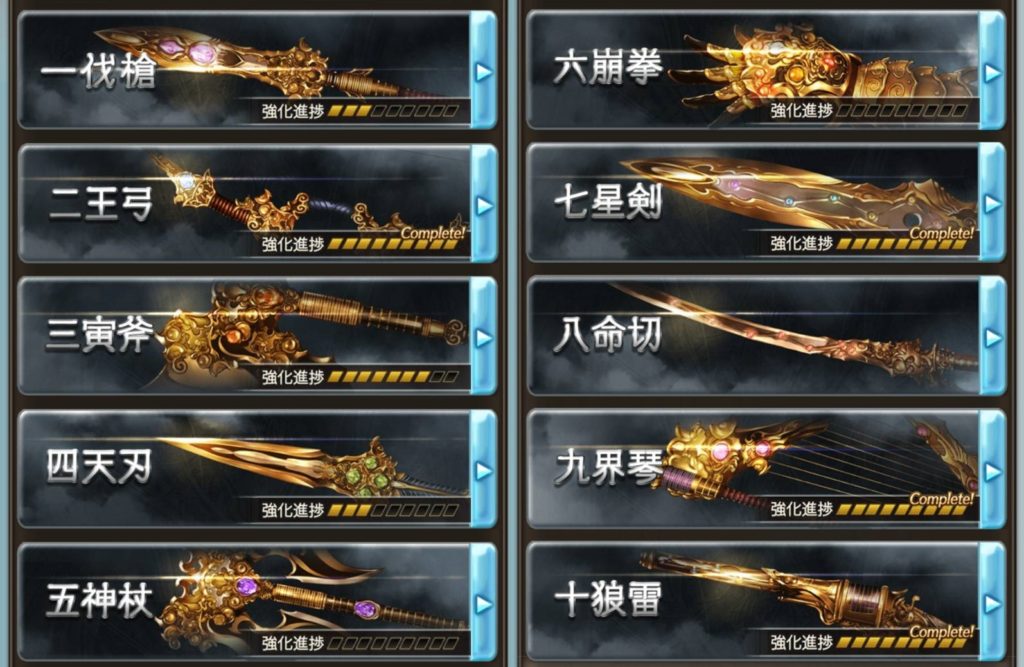The width and height of the screenshot is (1024, 667).
Task: Open the 六崩拳 arrow button
Action: point(992,71)
